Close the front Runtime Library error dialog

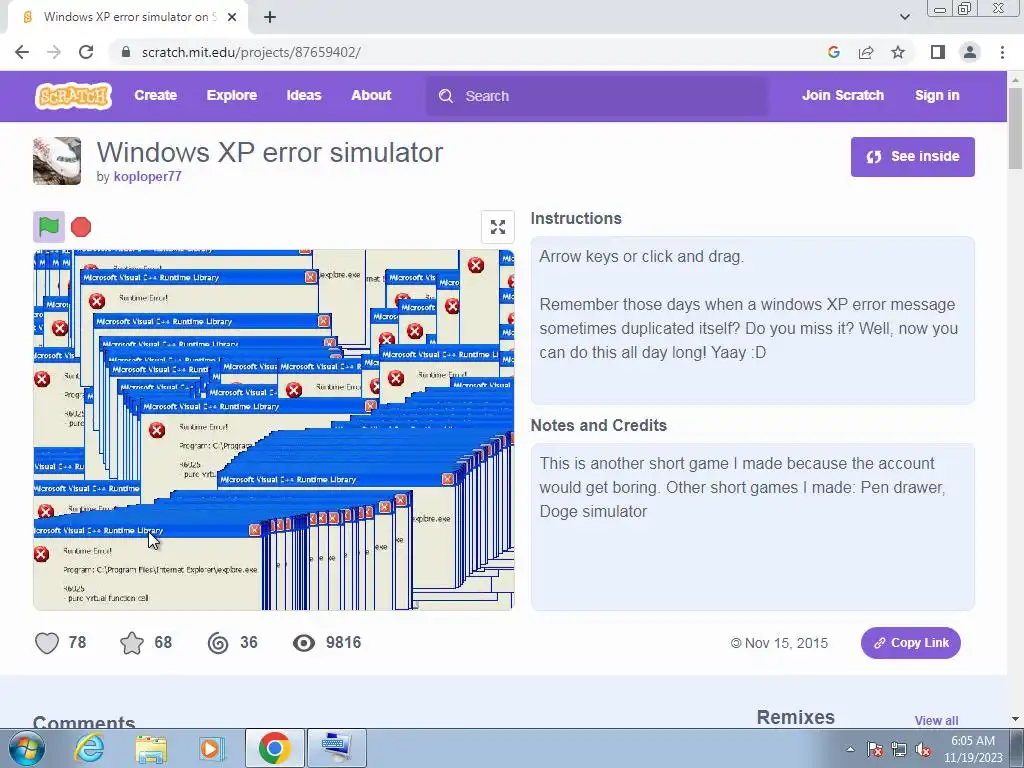pyautogui.click(x=255, y=530)
